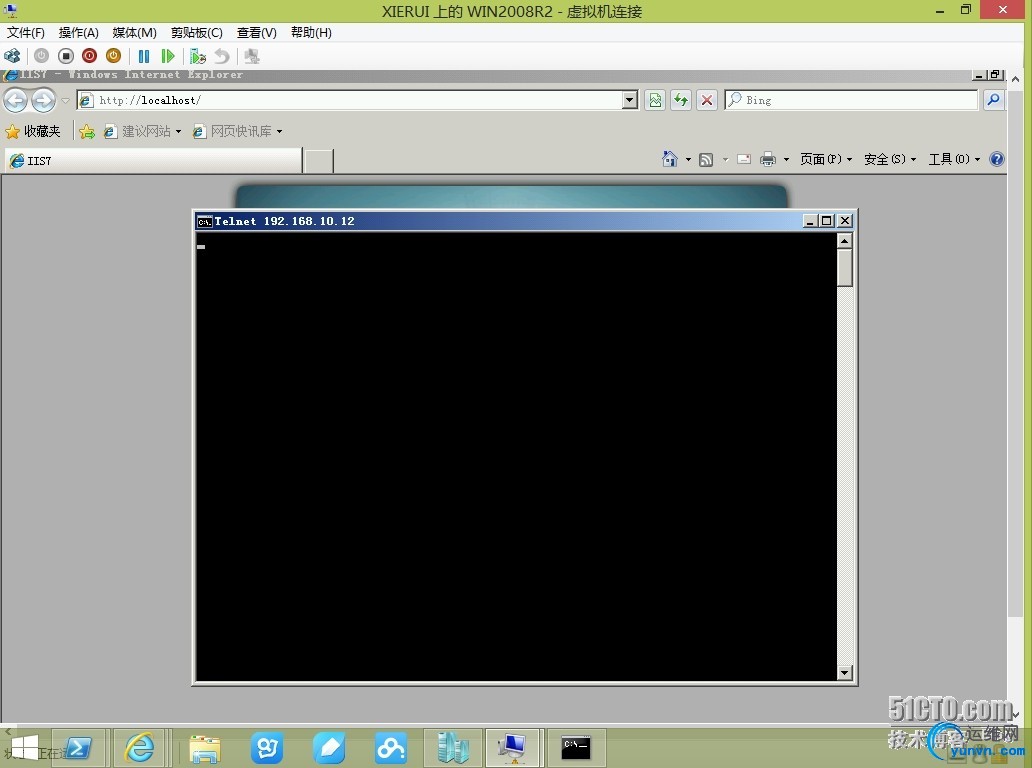Screen dimensions: 1032x768
Task: Open File Explorer from the taskbar
Action: click(205, 748)
